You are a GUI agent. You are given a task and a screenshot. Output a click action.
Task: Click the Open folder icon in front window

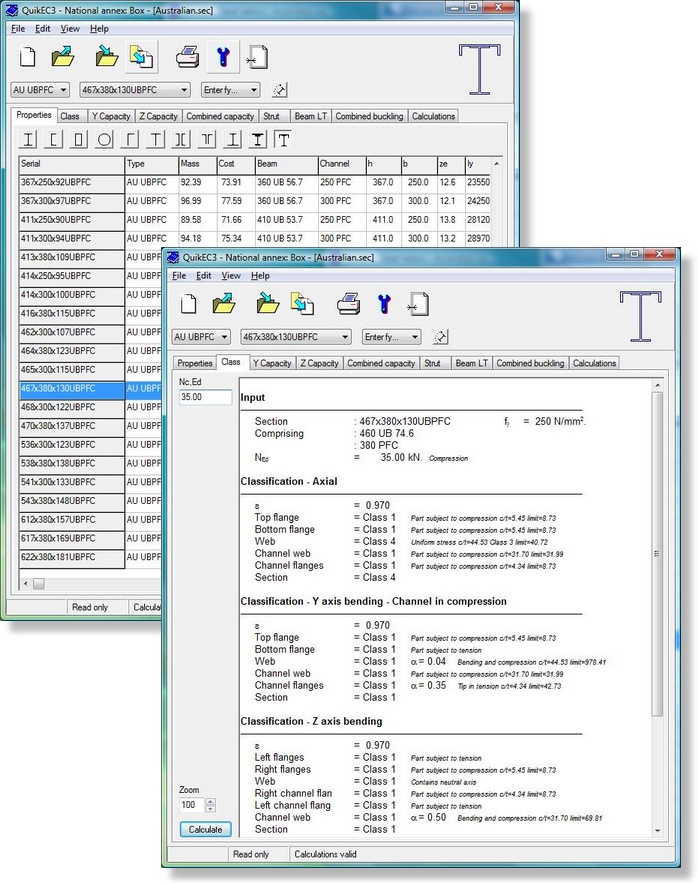coord(224,304)
